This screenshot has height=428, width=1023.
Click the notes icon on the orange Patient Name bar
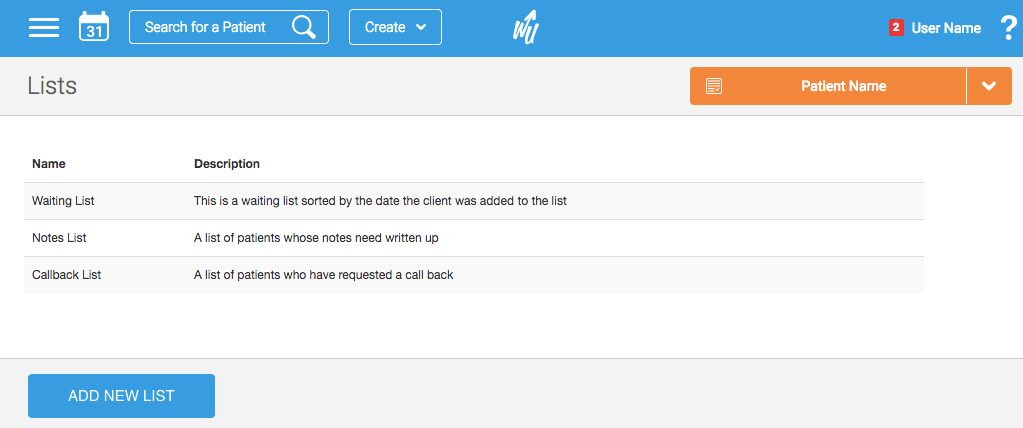pyautogui.click(x=714, y=86)
